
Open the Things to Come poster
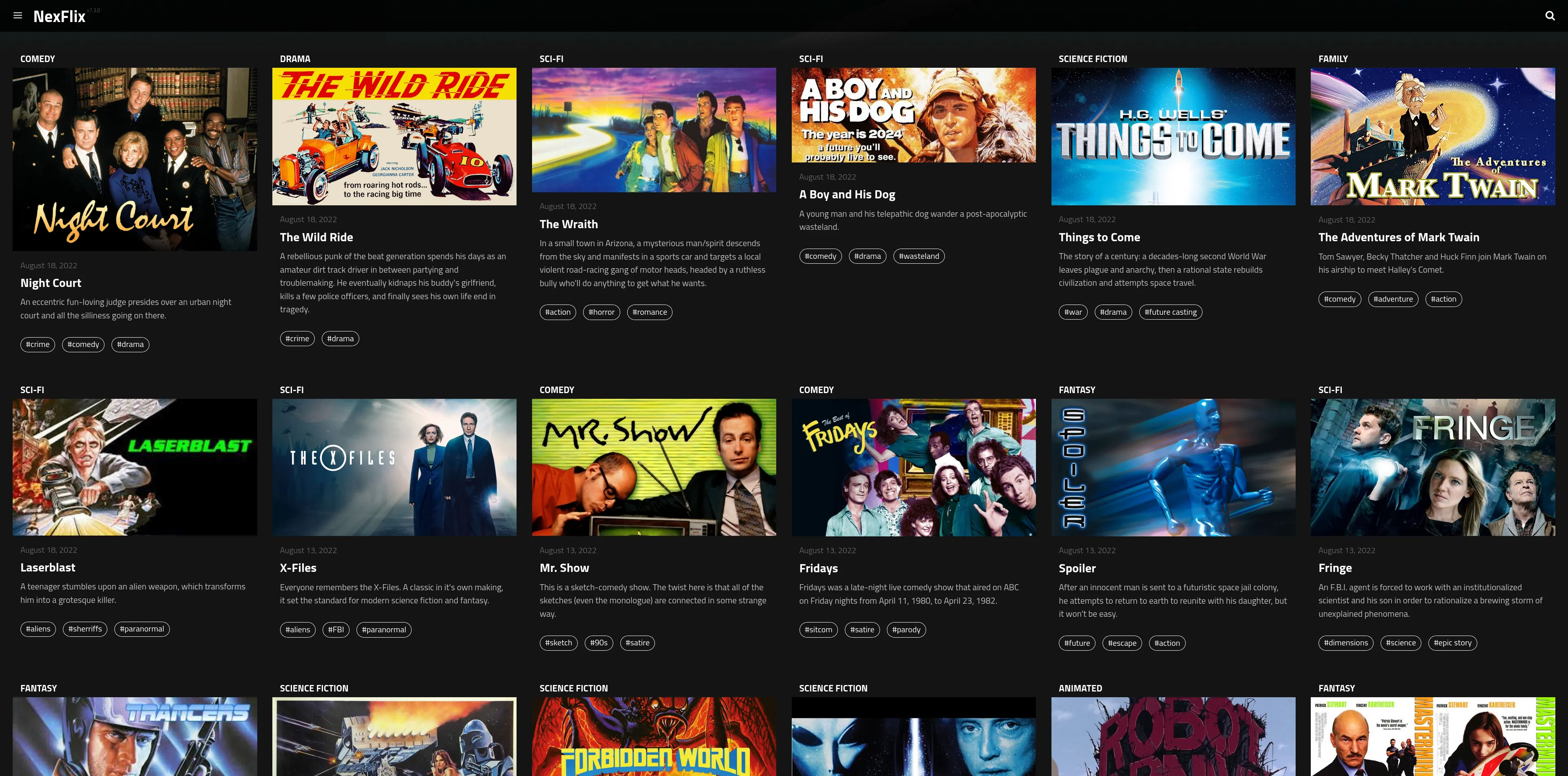tap(1173, 136)
